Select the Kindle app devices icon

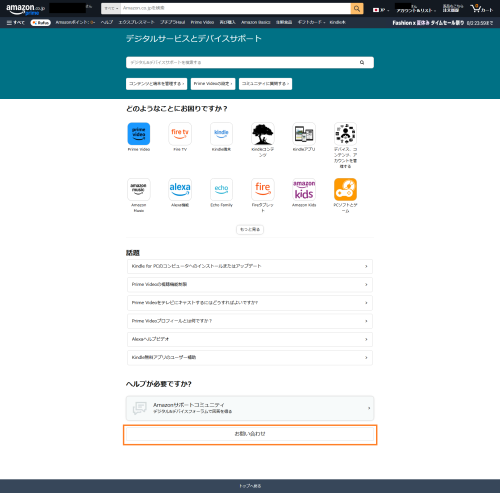(304, 134)
